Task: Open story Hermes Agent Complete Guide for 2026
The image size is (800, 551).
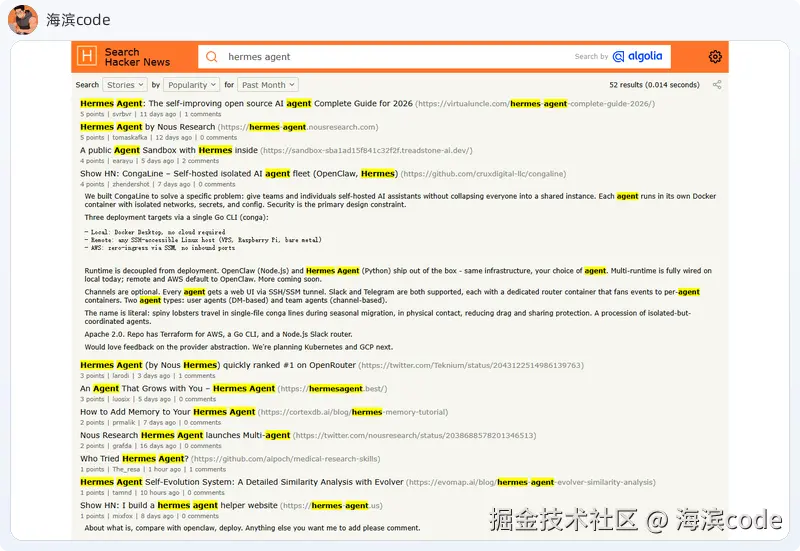Action: click(x=246, y=103)
